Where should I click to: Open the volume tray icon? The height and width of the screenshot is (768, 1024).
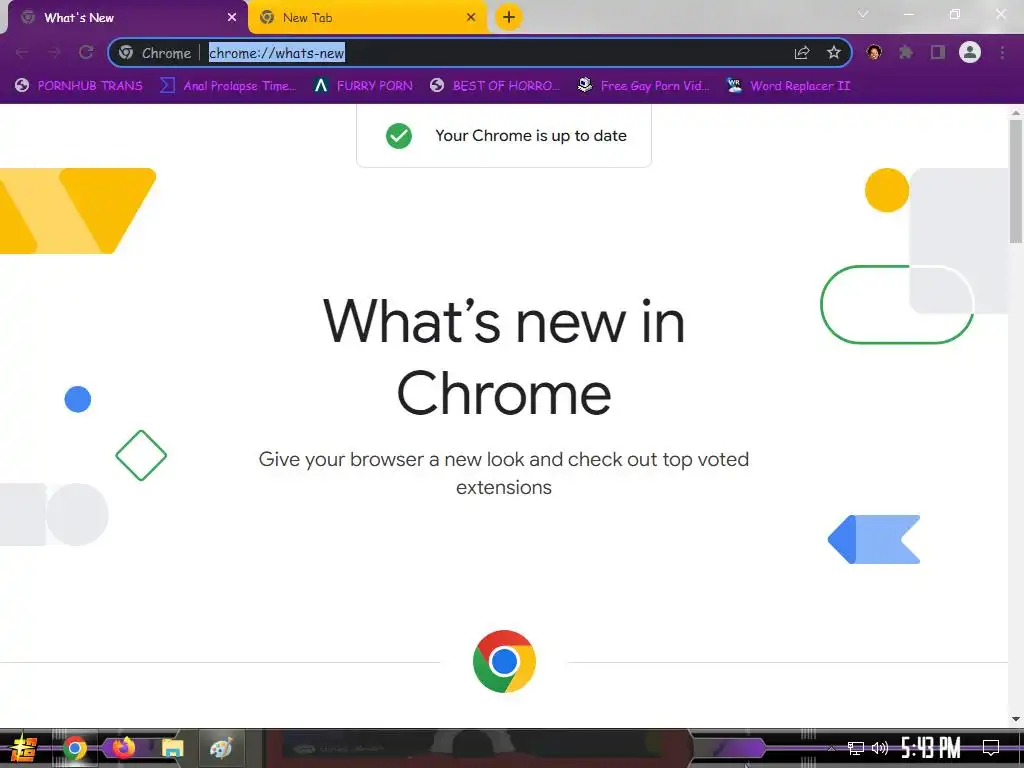coord(880,748)
